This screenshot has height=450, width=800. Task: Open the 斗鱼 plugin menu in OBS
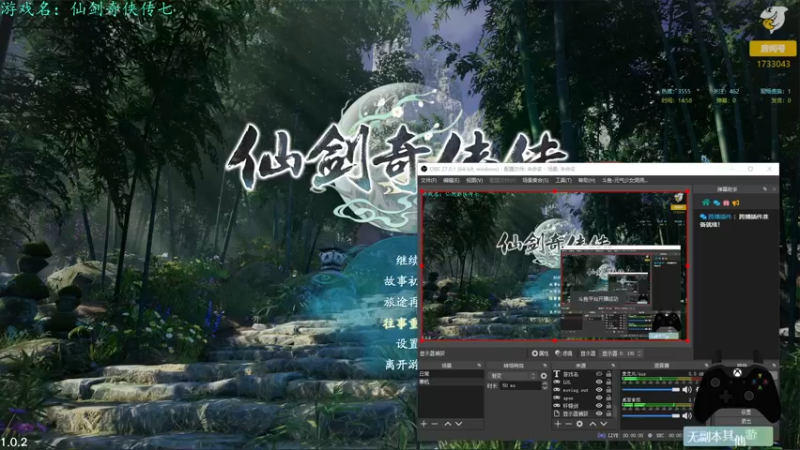point(625,180)
